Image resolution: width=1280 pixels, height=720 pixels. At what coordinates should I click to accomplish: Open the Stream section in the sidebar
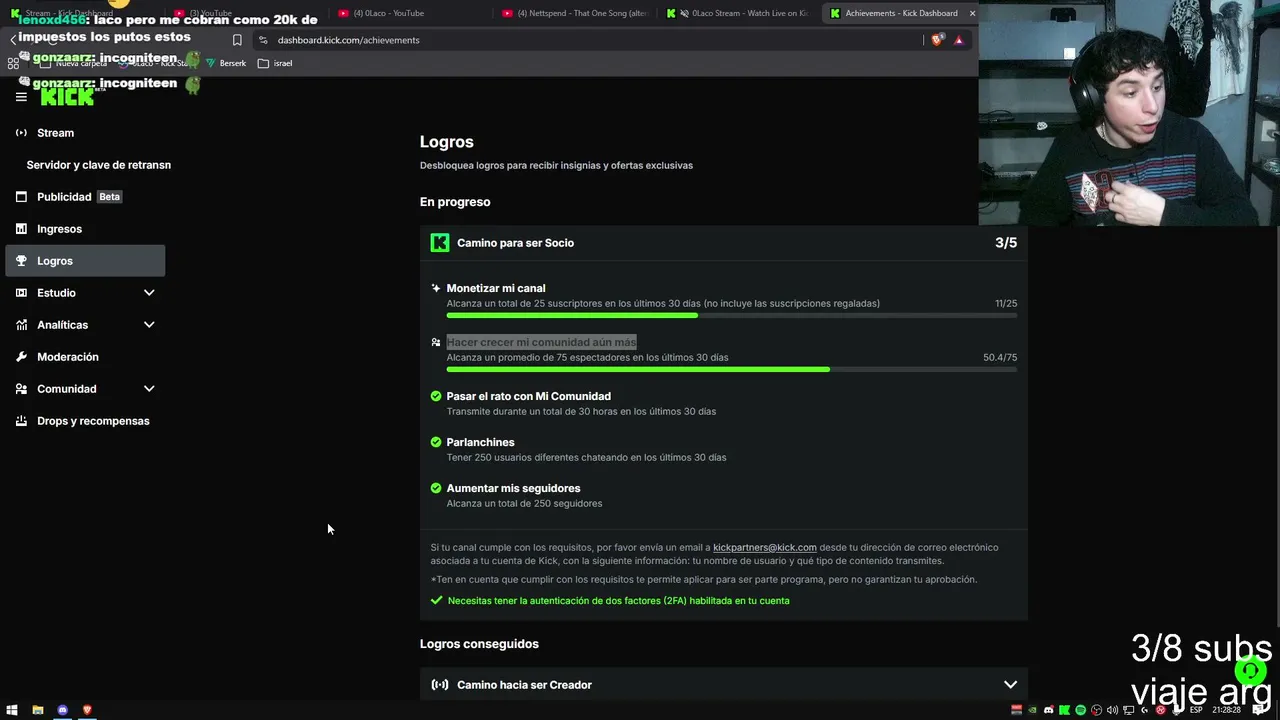coord(85,133)
